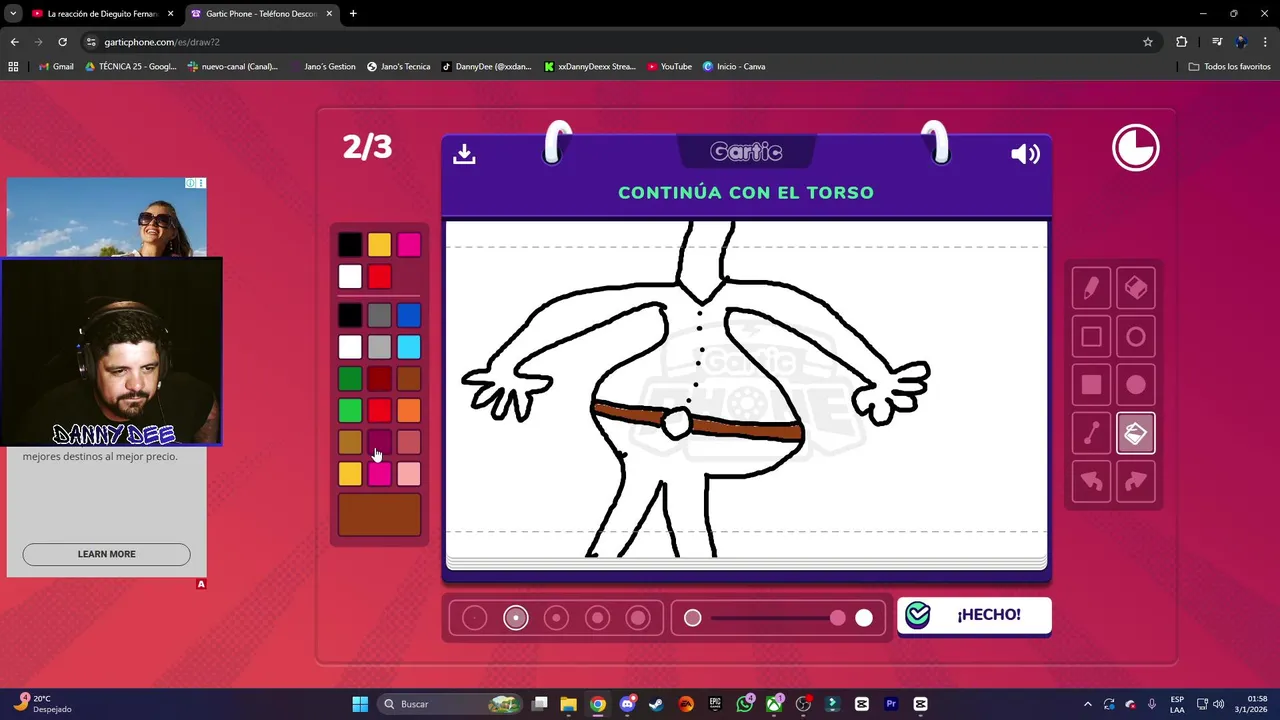The height and width of the screenshot is (720, 1280).
Task: Click the Buscar taskbar search box
Action: (x=450, y=704)
